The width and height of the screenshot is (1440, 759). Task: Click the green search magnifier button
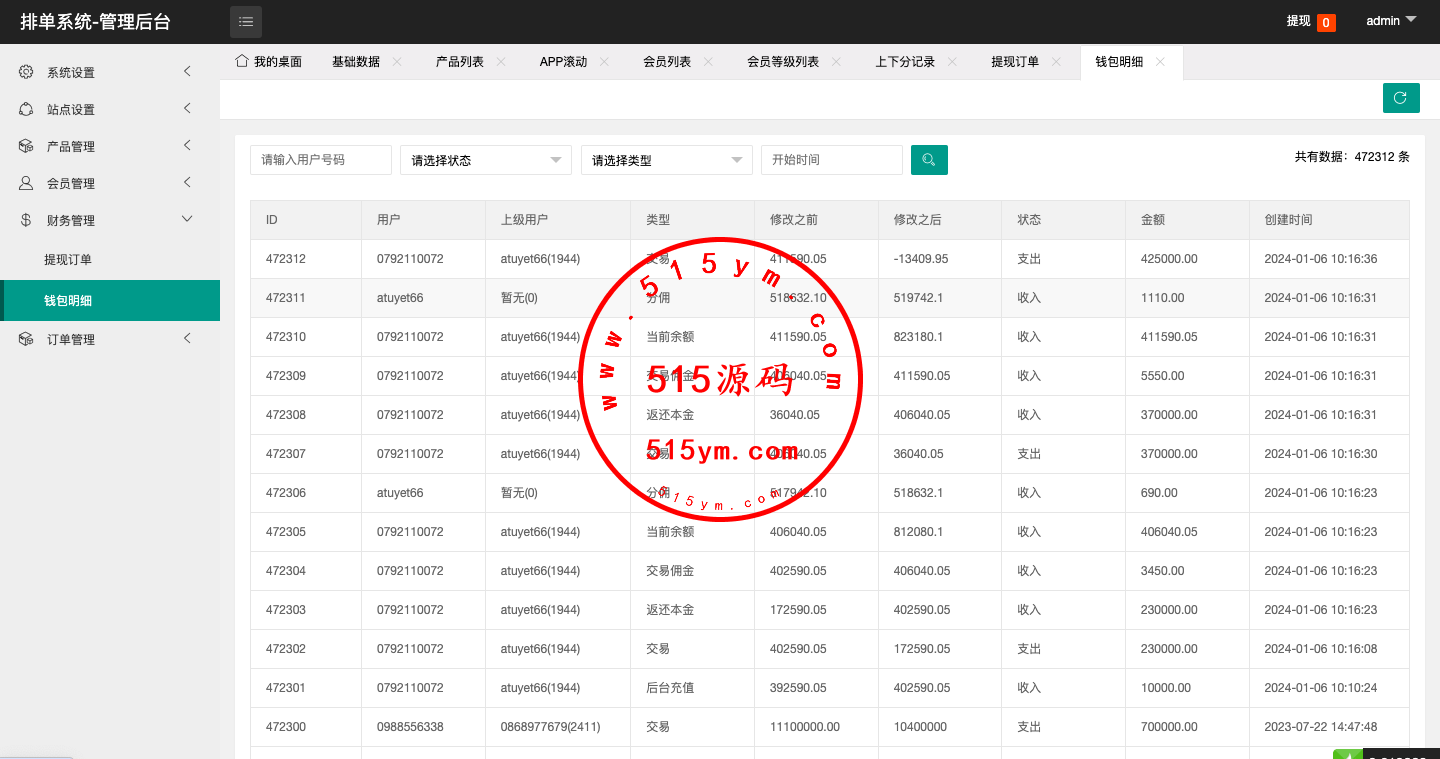(929, 160)
